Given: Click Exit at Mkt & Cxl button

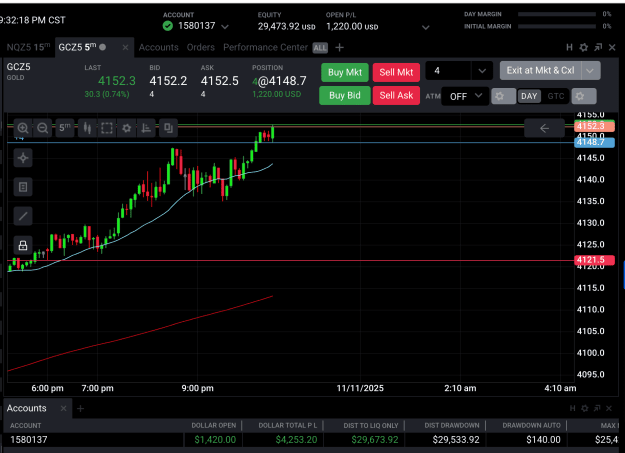Looking at the screenshot, I should [540, 71].
